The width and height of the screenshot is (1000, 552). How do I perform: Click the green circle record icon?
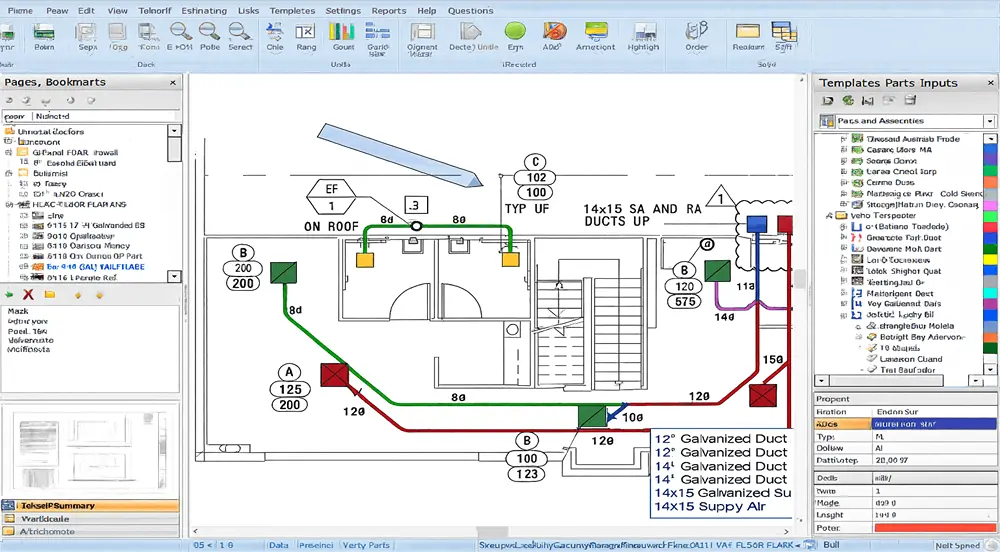point(515,31)
